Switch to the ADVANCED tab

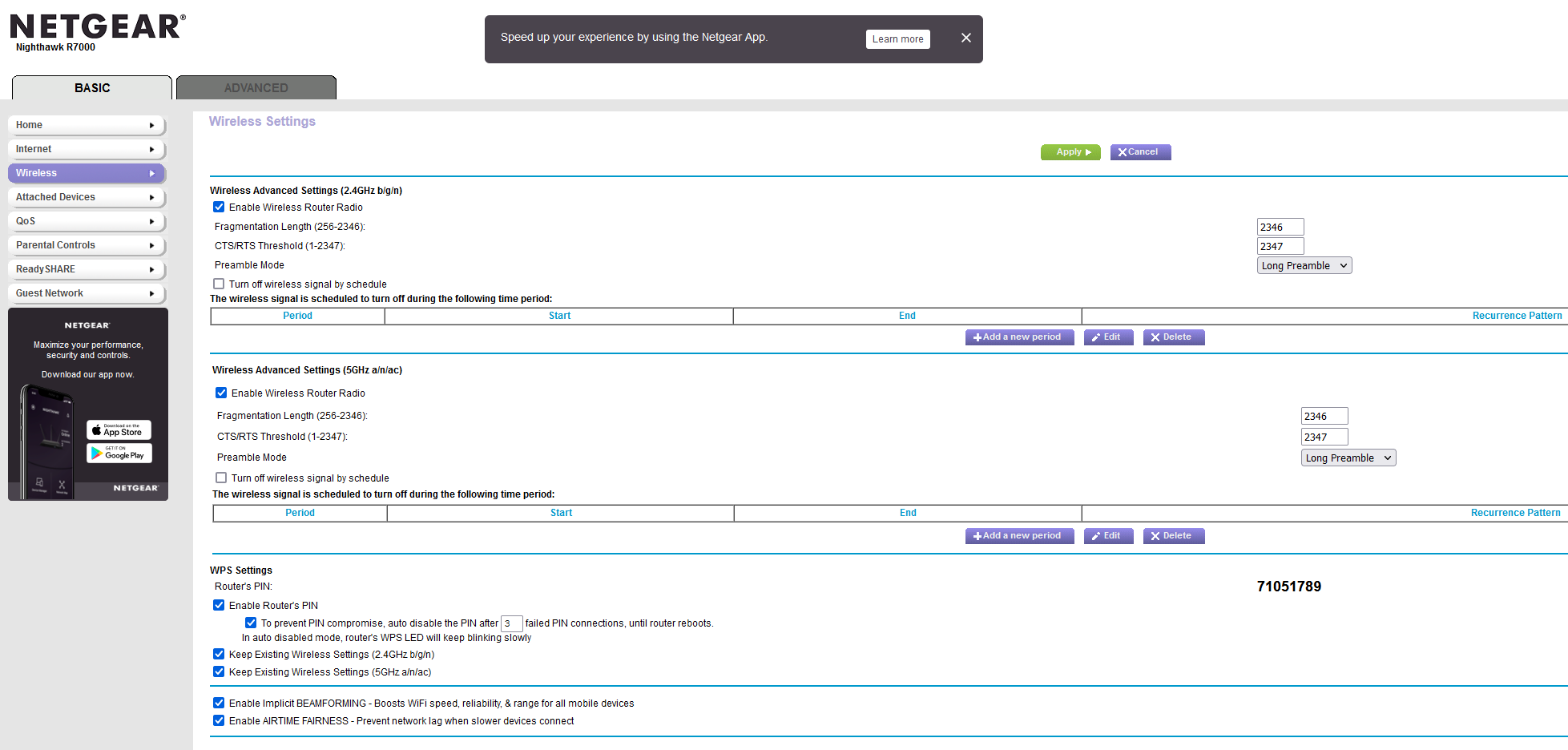point(256,88)
